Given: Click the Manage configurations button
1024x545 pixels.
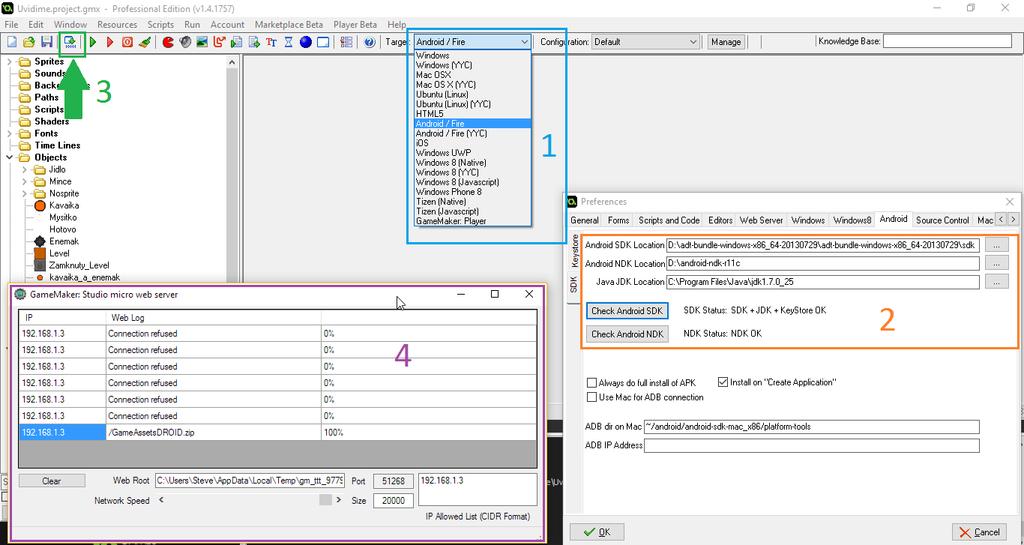Looking at the screenshot, I should point(726,42).
